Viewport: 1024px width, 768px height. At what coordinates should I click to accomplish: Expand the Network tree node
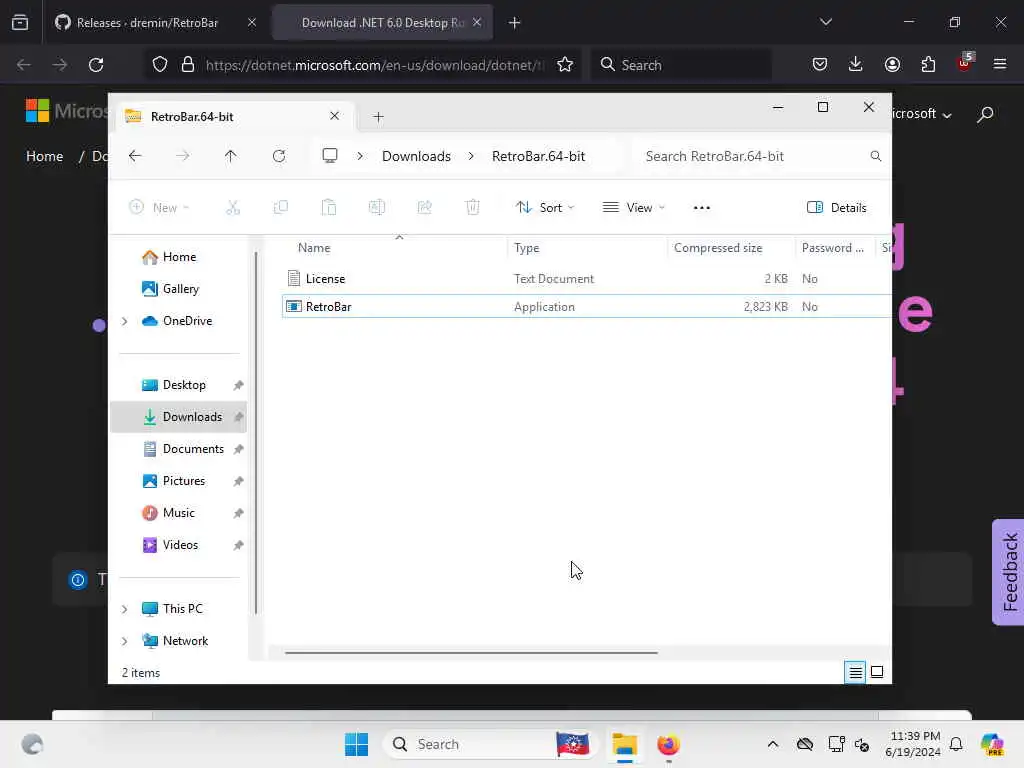124,641
